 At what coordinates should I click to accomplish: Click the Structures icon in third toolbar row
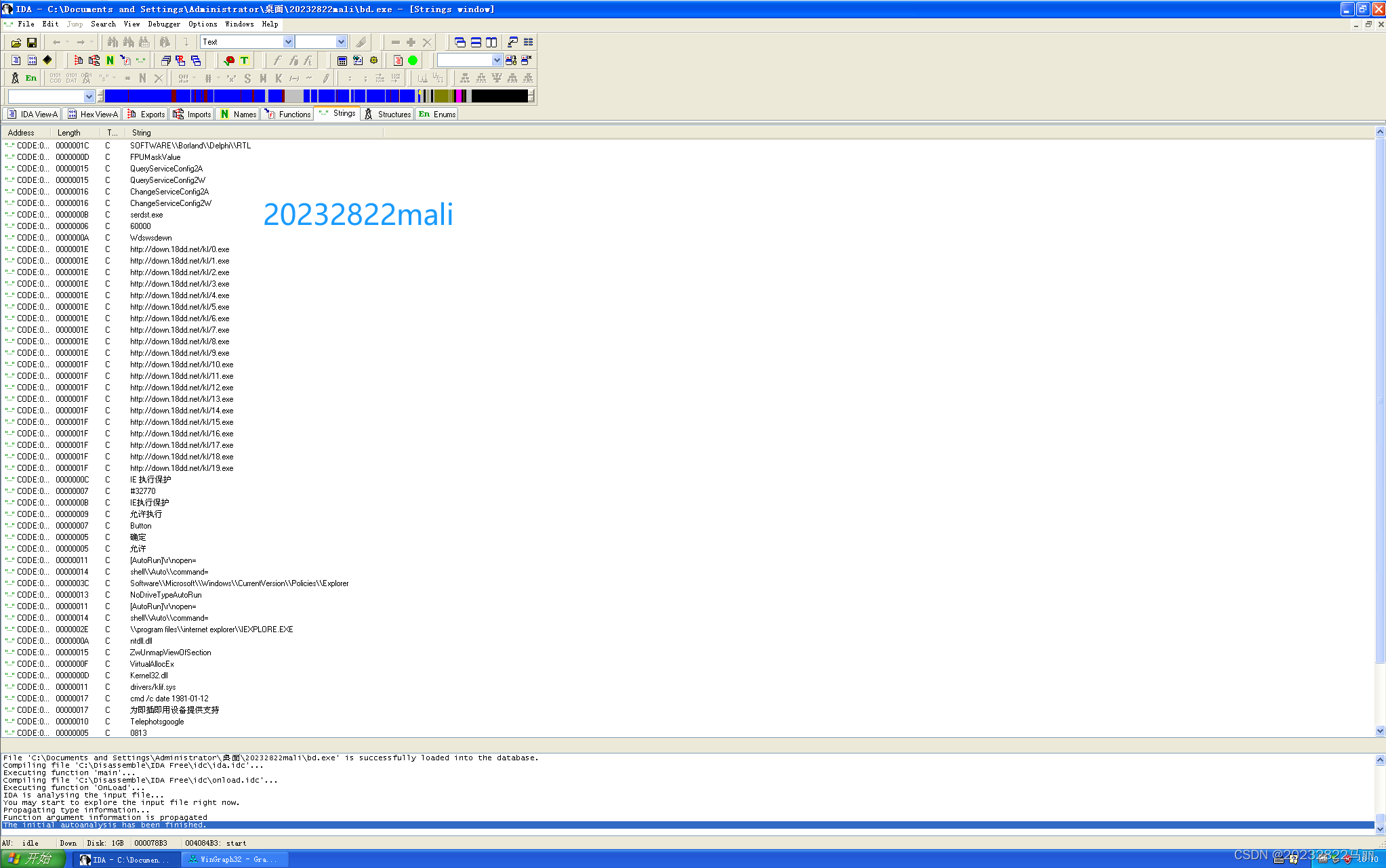[x=15, y=78]
